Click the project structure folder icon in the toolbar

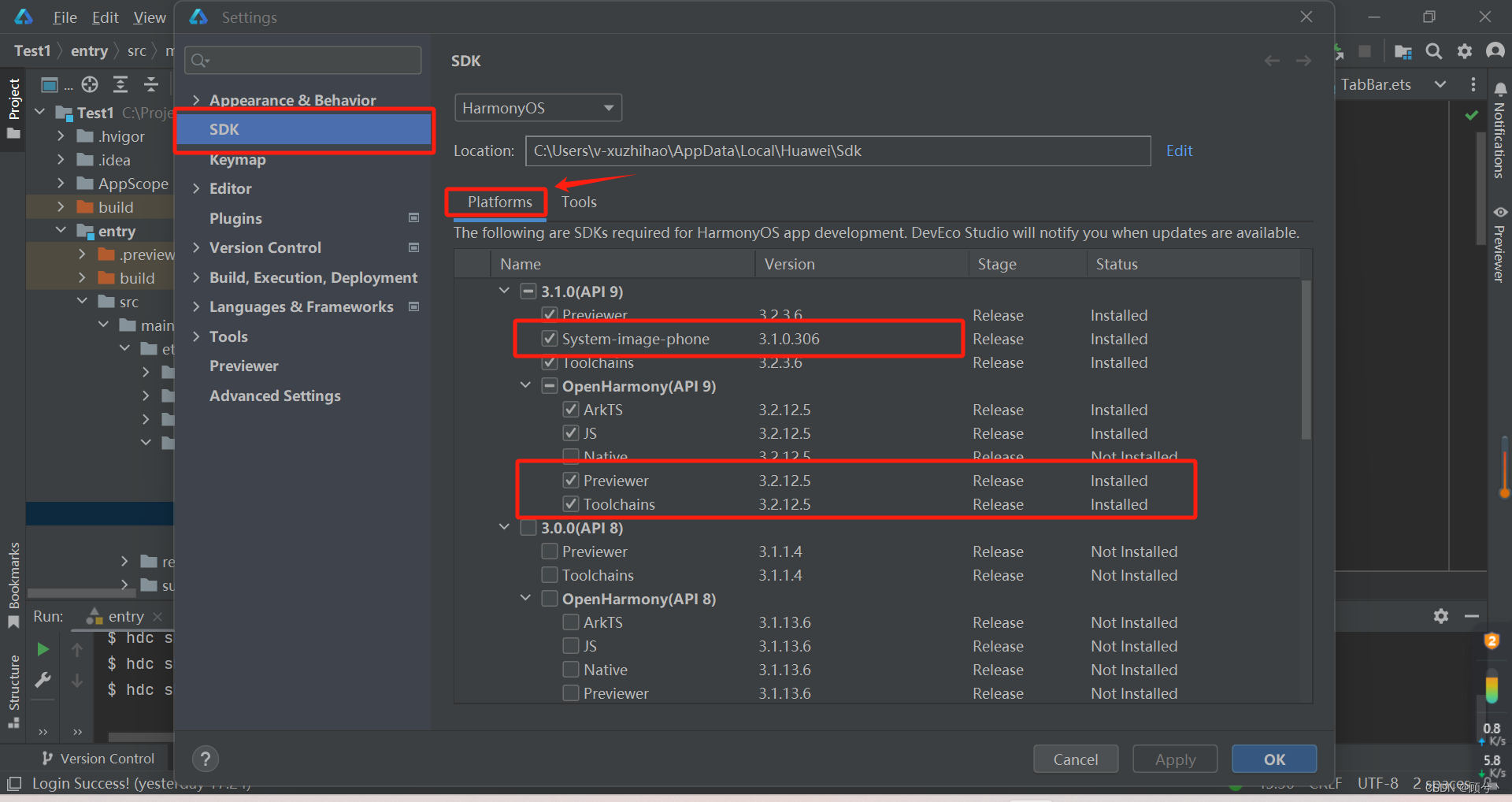click(1403, 51)
